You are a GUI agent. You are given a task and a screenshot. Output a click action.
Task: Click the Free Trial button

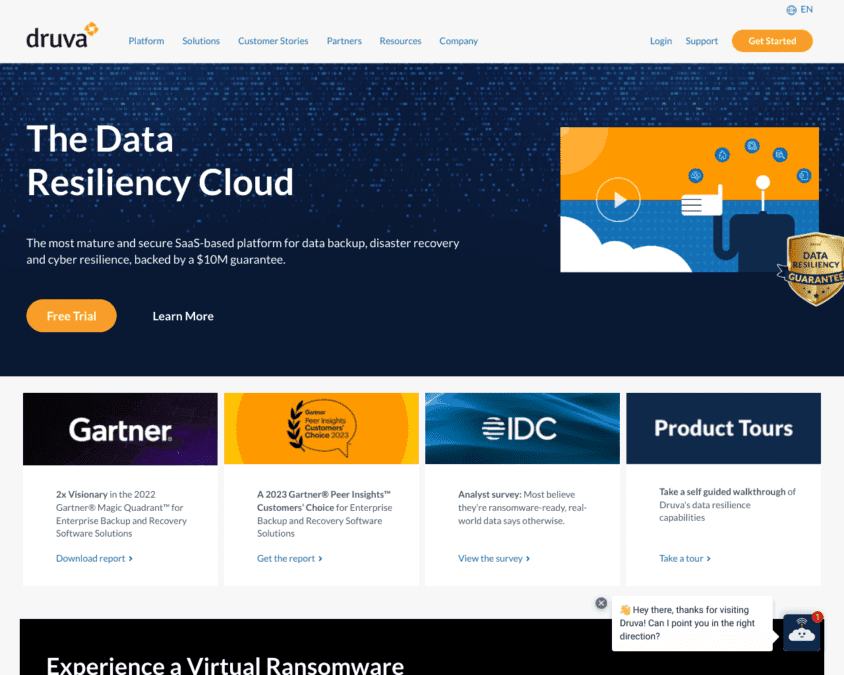click(72, 316)
